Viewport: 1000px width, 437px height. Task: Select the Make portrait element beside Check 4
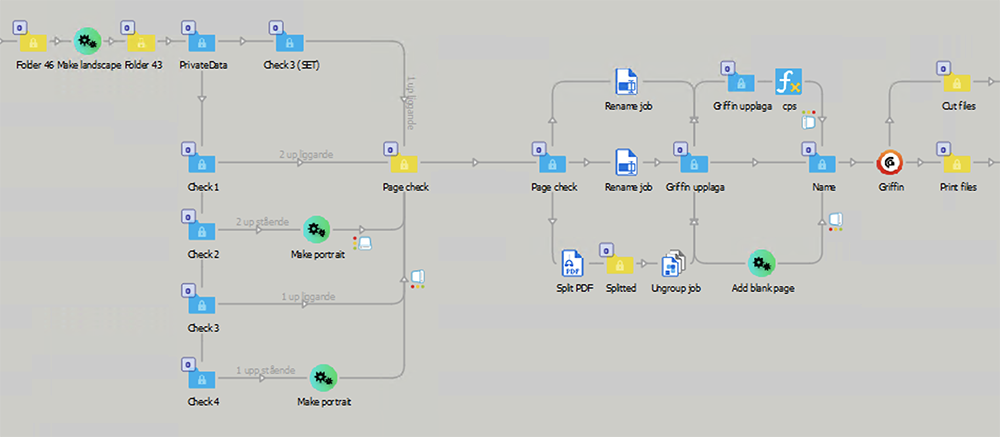[323, 377]
